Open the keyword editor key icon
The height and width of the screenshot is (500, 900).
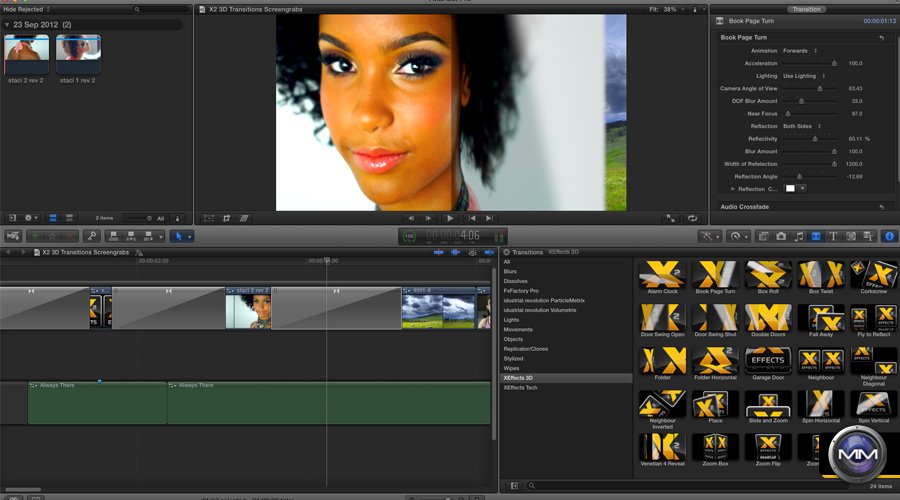coord(91,236)
